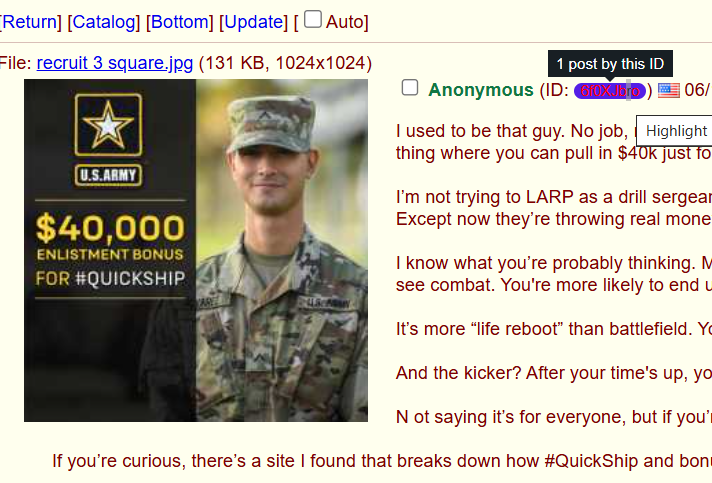
Task: Click the Return link
Action: pos(30,22)
